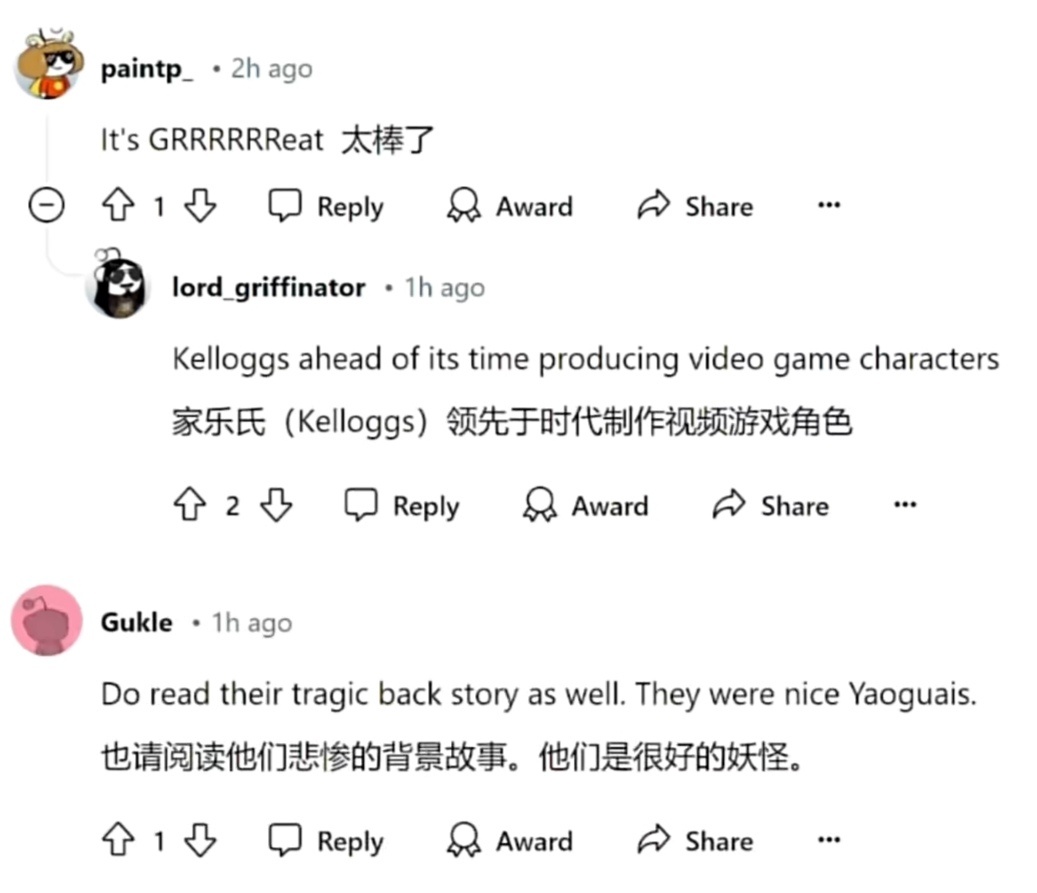Give Award to paintp_ comment
The height and width of the screenshot is (893, 1037).
tap(510, 206)
